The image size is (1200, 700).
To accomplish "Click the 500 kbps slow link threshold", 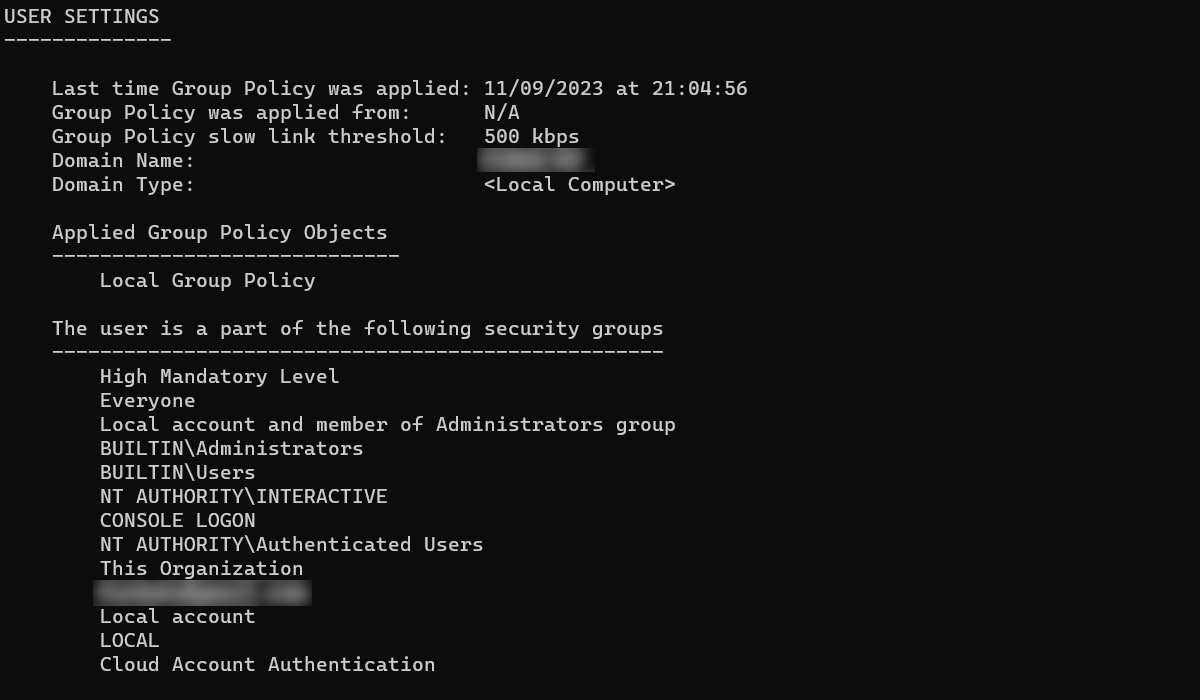I will [531, 137].
